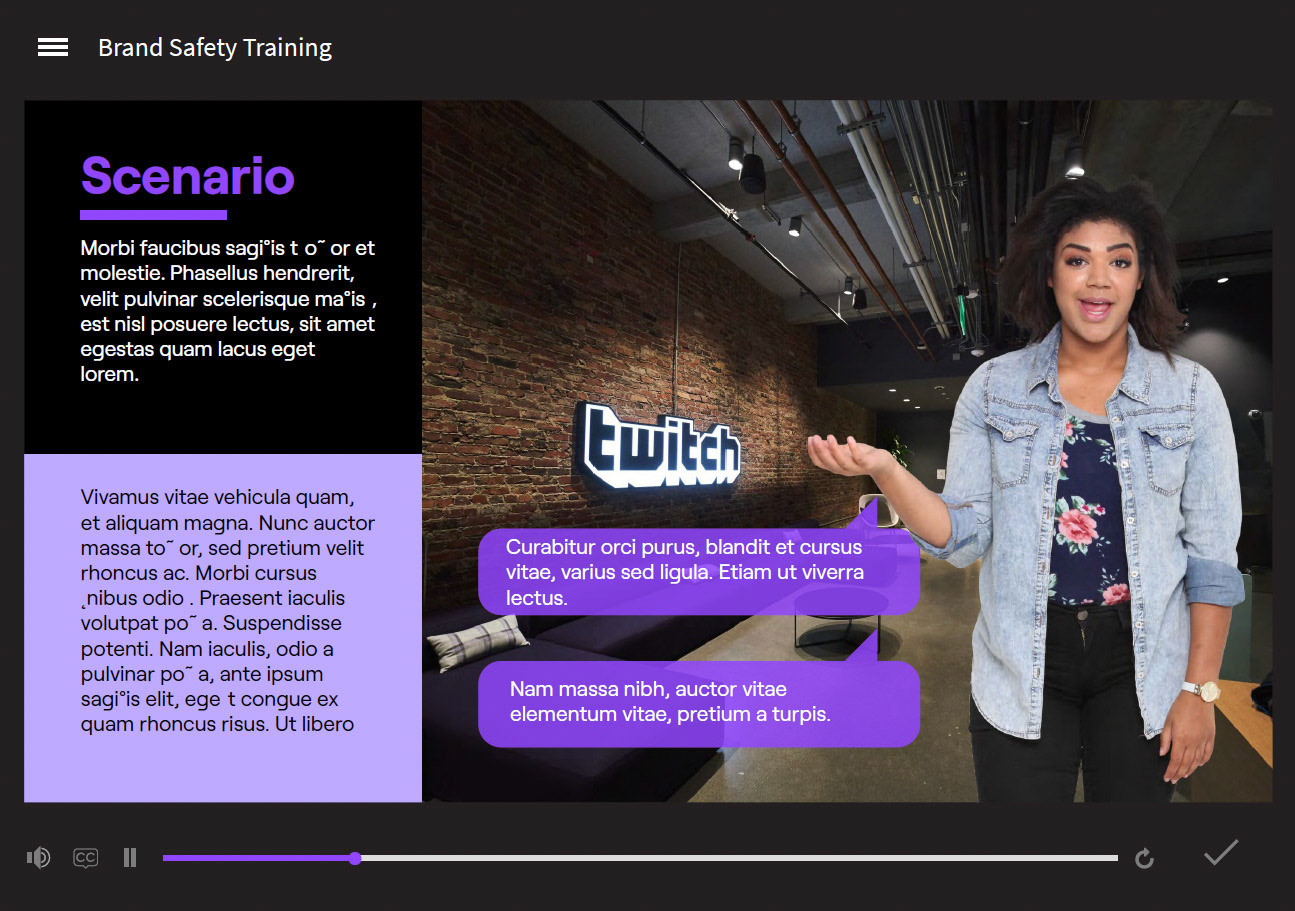Click the "Curabitur orci purus" speech bubble

pyautogui.click(x=698, y=572)
